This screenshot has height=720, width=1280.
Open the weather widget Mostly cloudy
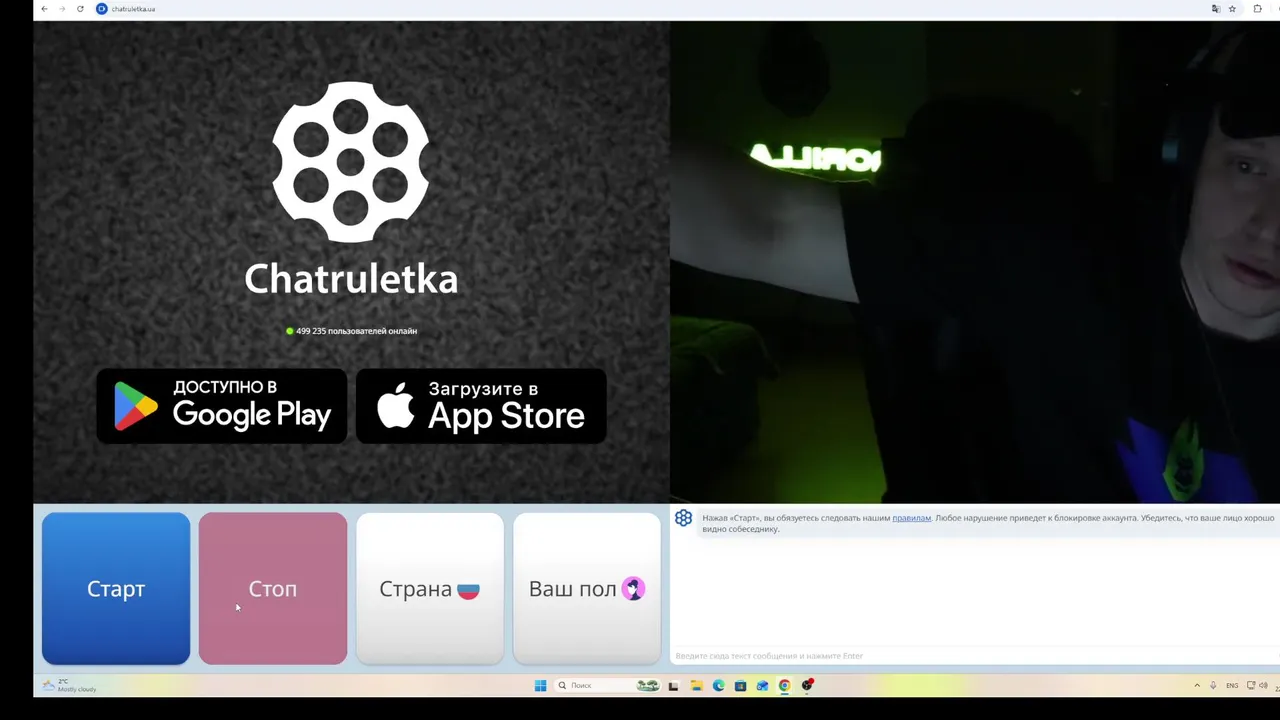pyautogui.click(x=70, y=685)
